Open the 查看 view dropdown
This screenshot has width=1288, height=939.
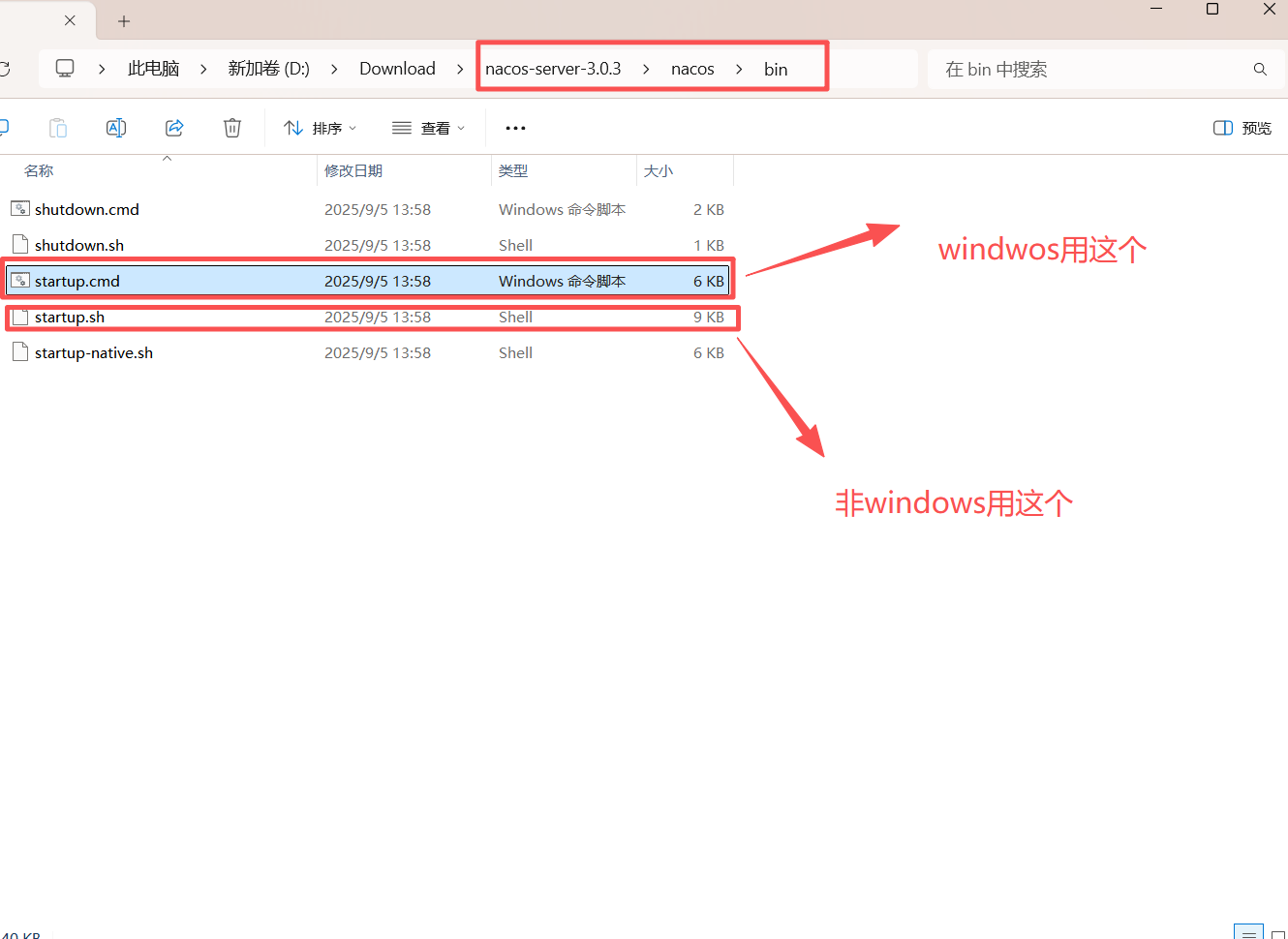(428, 128)
